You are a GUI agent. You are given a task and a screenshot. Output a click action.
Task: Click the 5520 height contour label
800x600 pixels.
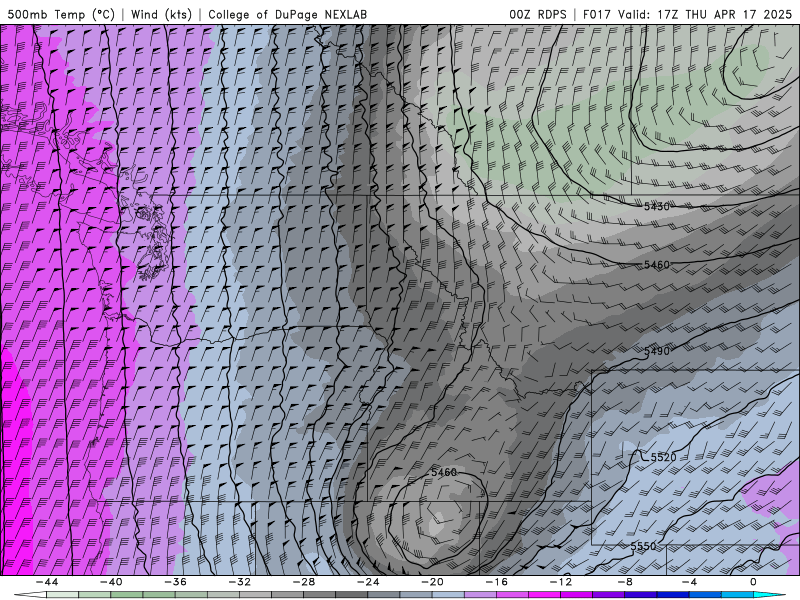click(x=663, y=457)
